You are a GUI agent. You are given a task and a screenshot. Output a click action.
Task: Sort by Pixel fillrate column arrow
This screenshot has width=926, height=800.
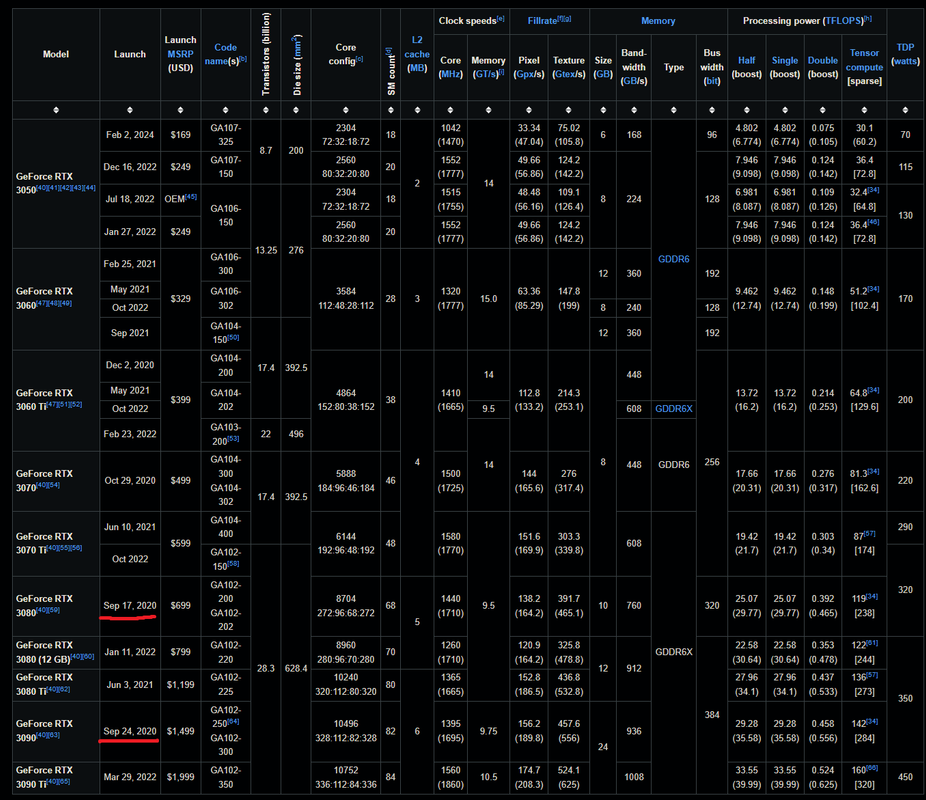tap(529, 110)
